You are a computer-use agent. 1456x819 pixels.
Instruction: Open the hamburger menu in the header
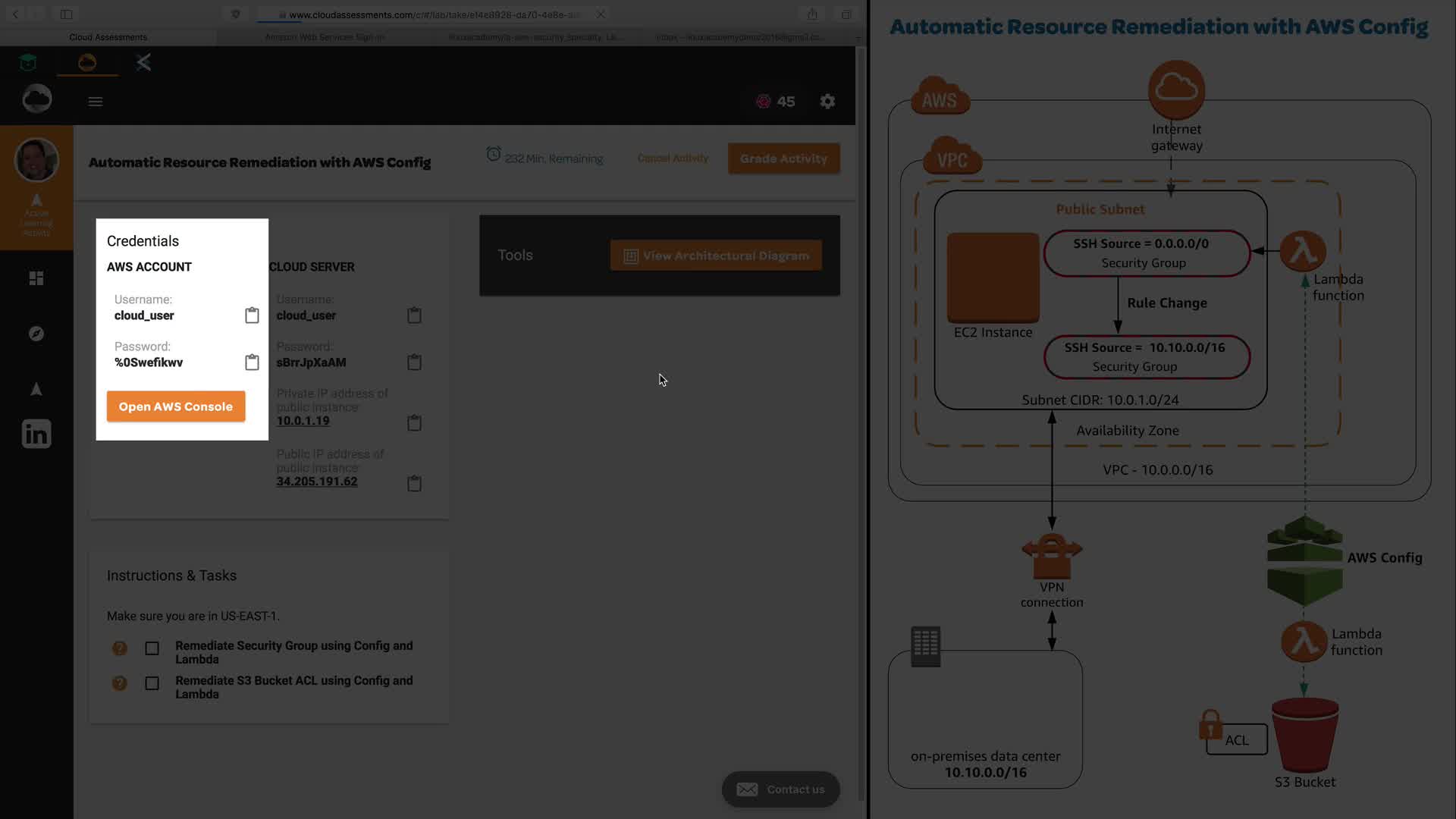click(x=96, y=102)
